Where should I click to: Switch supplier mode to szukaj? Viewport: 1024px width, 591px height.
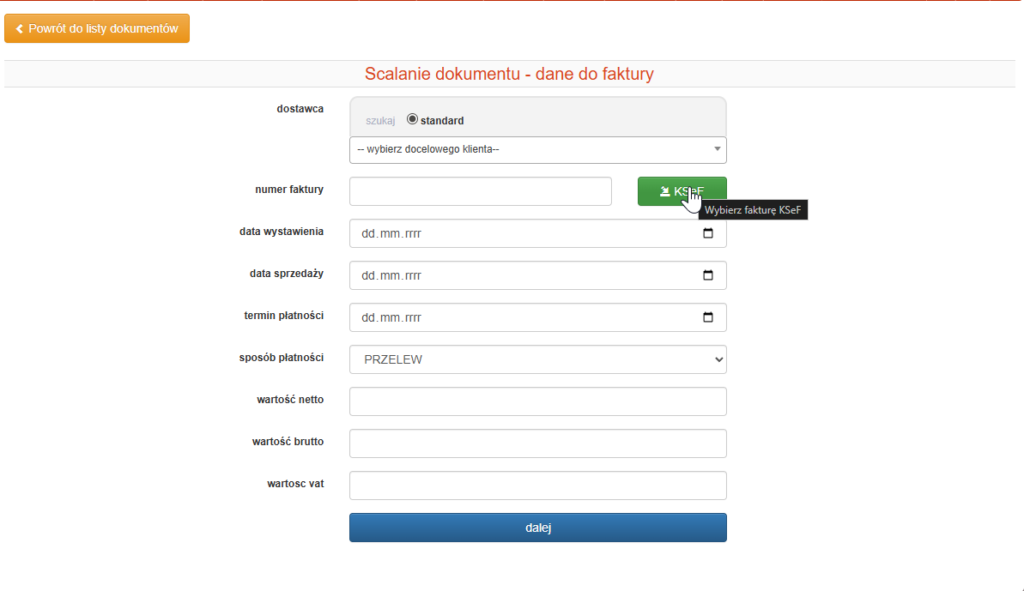380,120
